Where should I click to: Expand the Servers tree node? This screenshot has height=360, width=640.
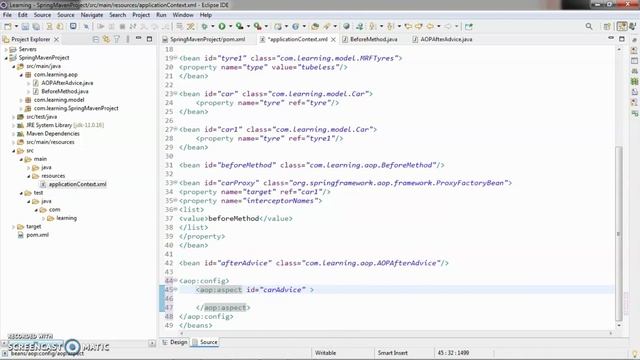click(x=6, y=49)
